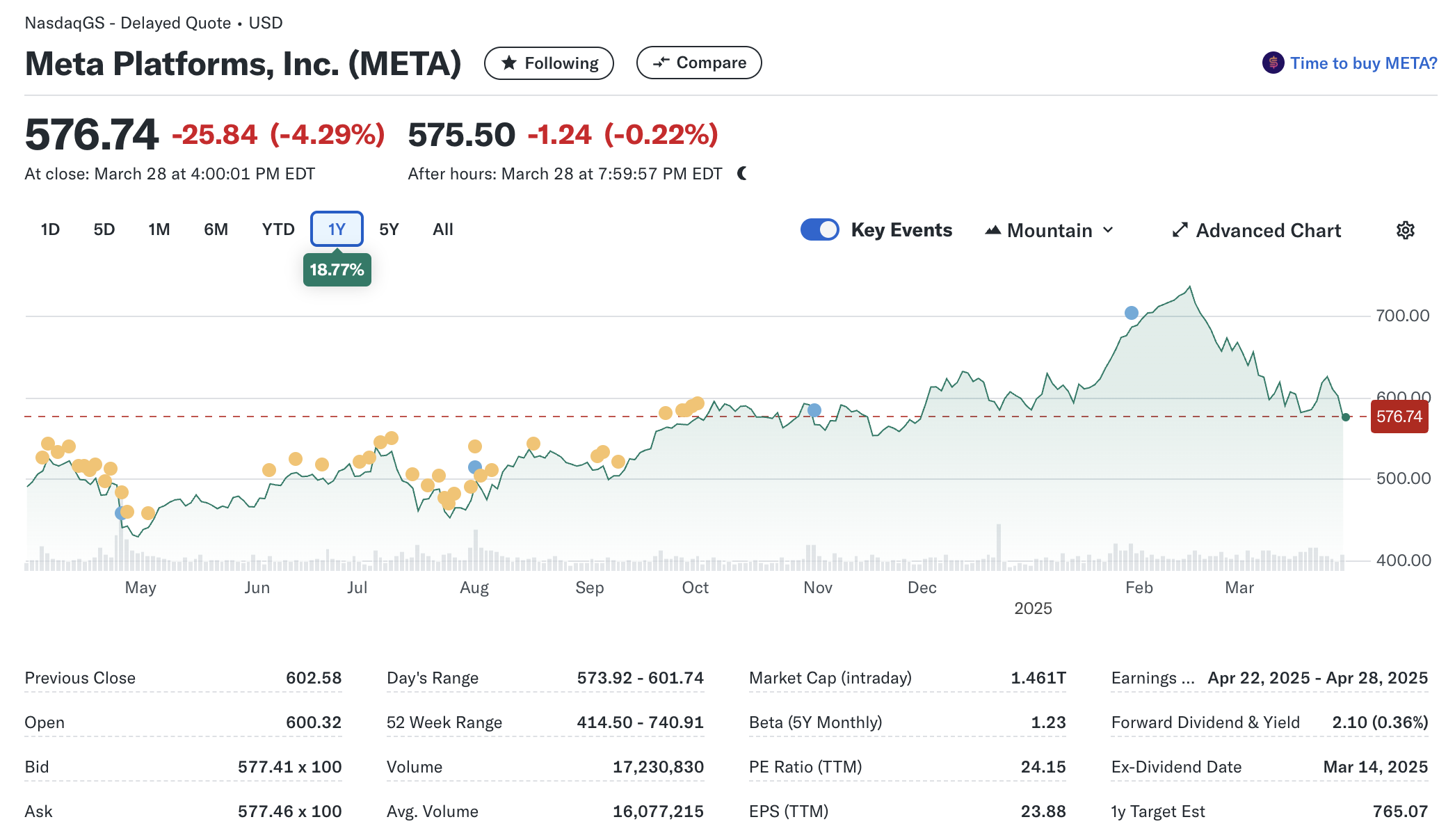Click the Mountain chart type icon

[992, 230]
